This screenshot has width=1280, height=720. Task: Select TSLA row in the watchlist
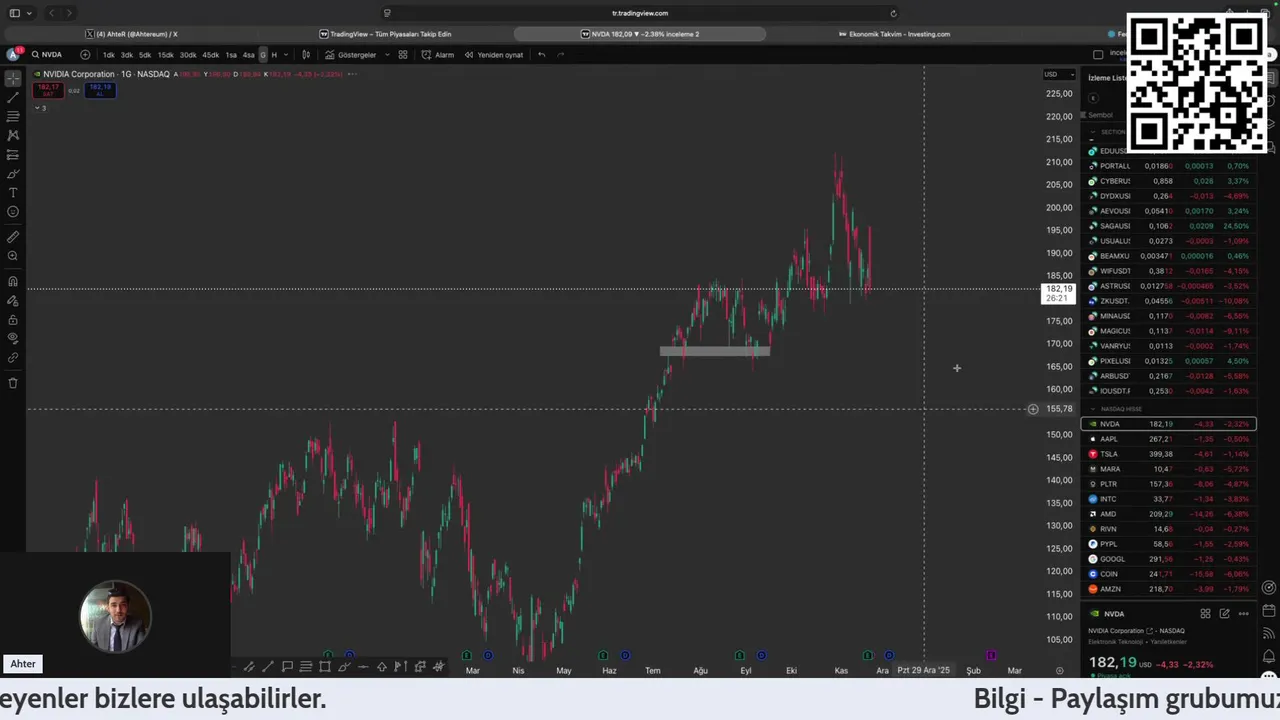[x=1168, y=454]
